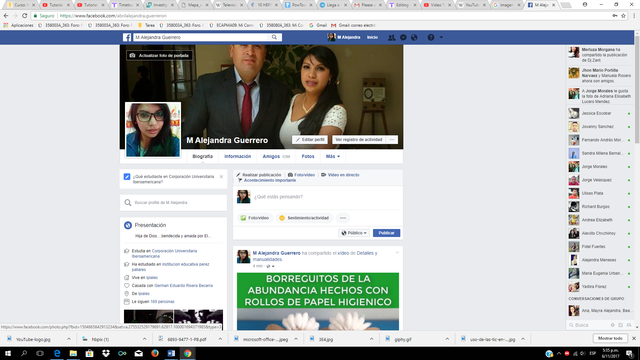This screenshot has height=360, width=640.
Task: Click German Eduardo Rivera Becerra link
Action: pos(183,285)
